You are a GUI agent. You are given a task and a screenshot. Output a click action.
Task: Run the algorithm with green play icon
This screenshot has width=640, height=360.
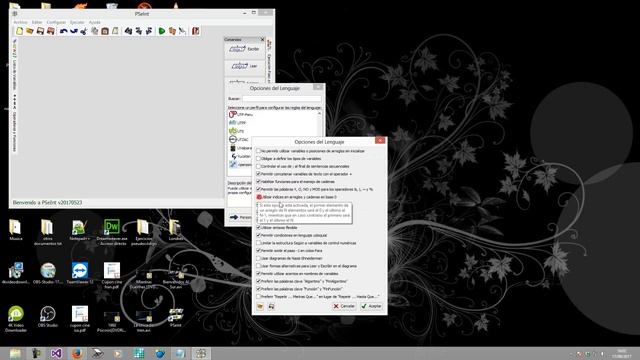162,31
